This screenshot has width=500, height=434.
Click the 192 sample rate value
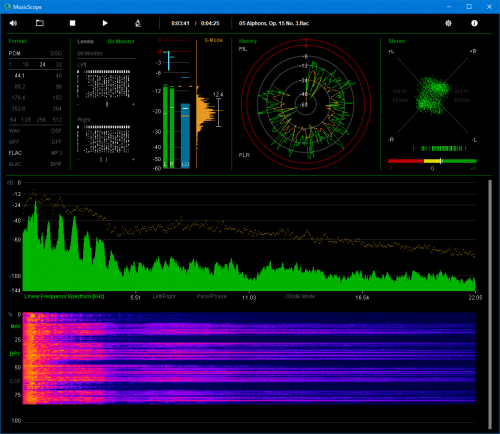57,98
